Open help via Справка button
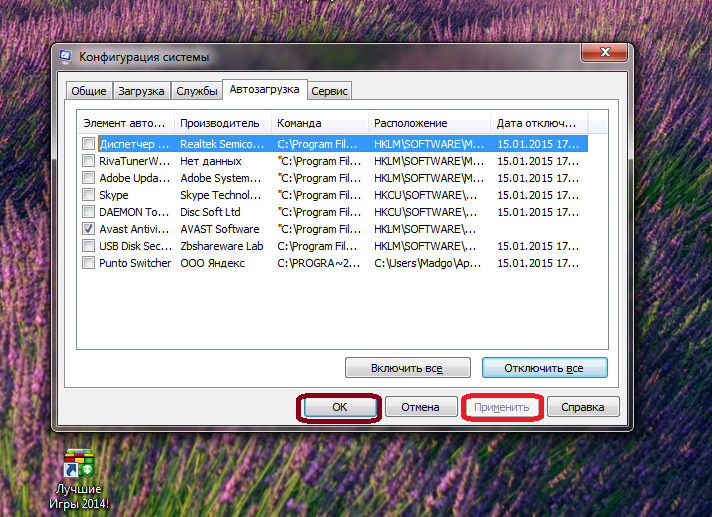 tap(583, 407)
